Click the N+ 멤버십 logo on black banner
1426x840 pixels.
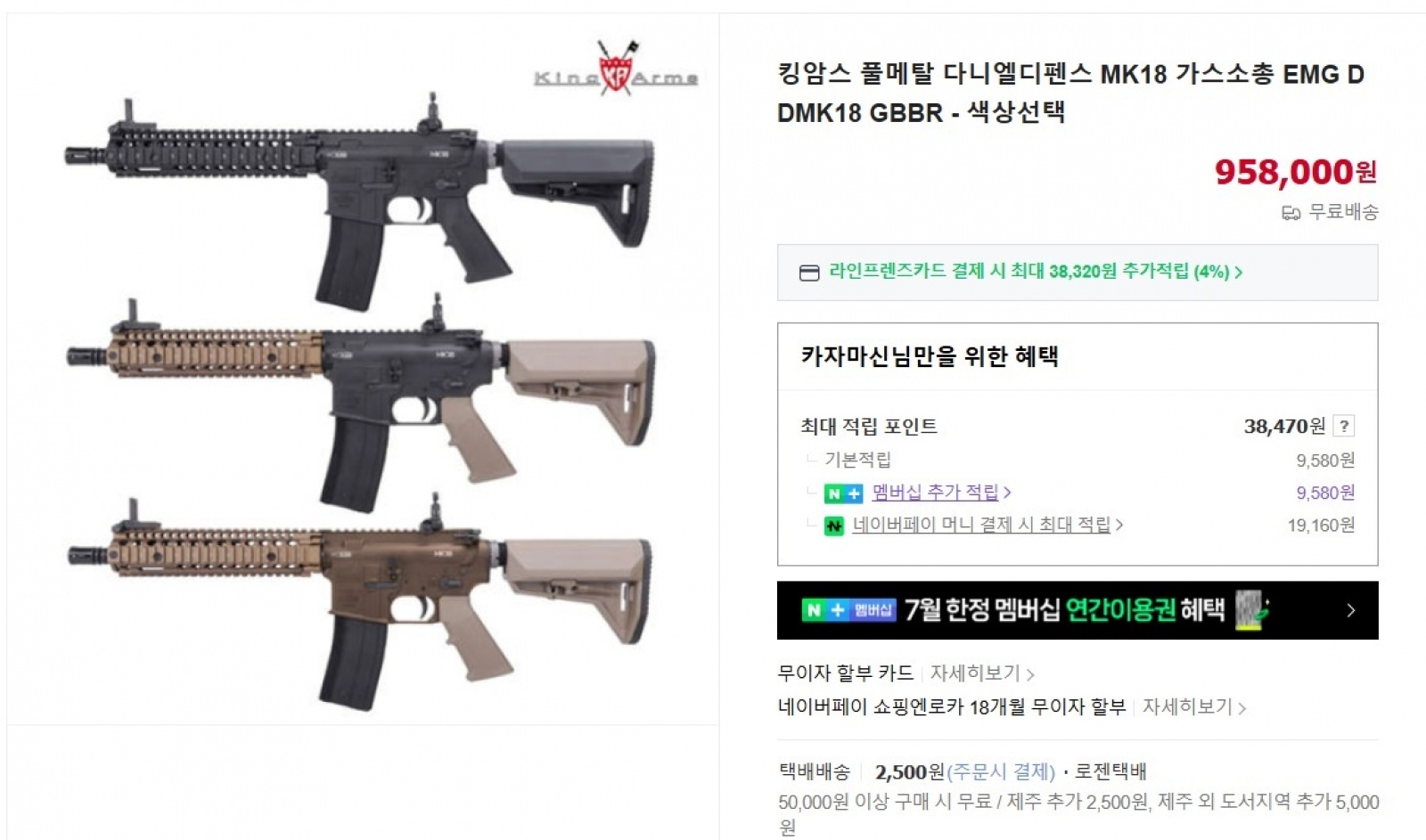[848, 610]
